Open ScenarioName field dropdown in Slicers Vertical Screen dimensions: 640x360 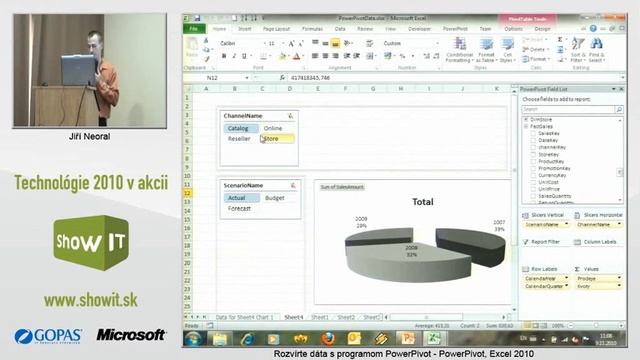(566, 224)
